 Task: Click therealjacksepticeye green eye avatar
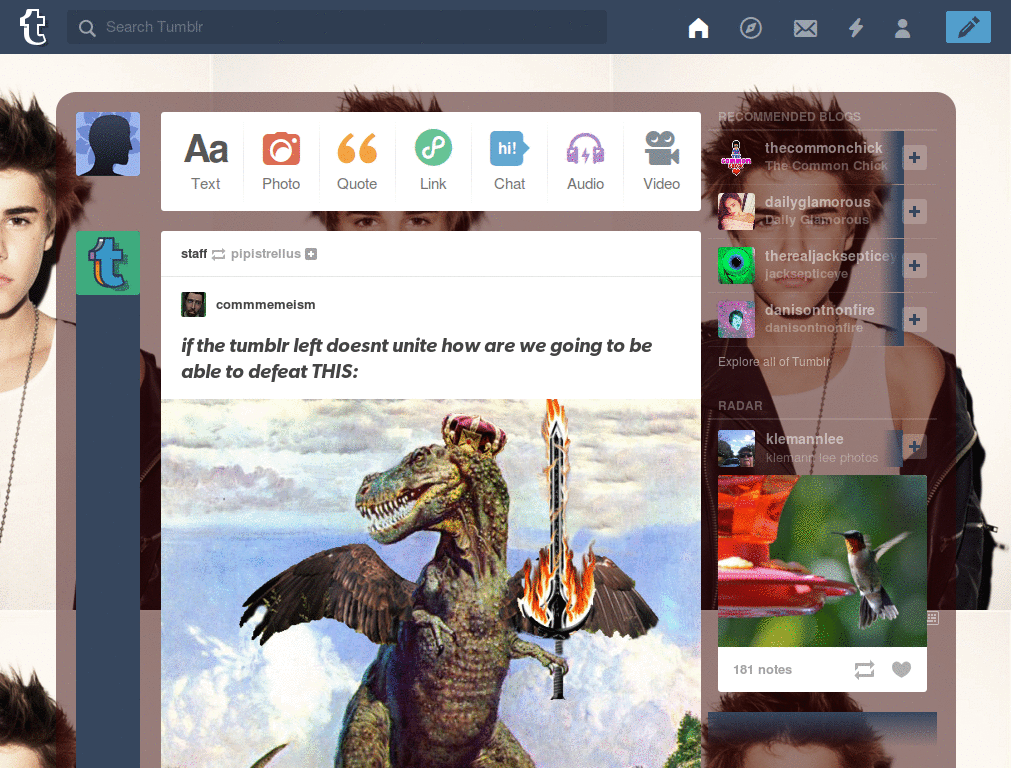click(x=736, y=265)
